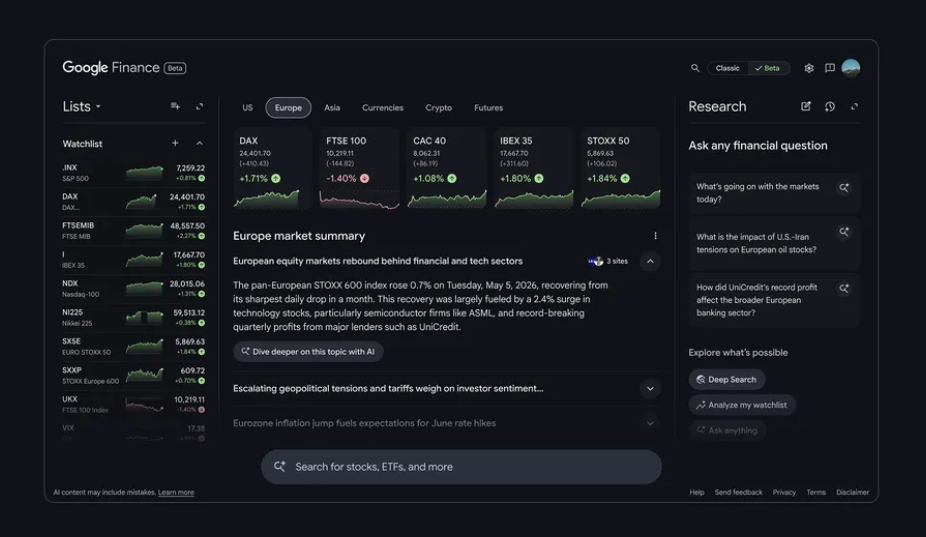Open the Terms footer link
Viewport: 926px width, 537px height.
click(816, 493)
